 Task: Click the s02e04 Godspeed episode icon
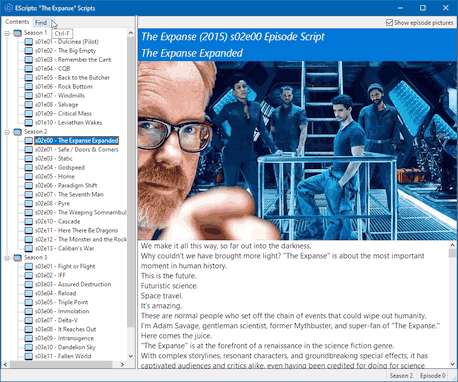click(29, 168)
